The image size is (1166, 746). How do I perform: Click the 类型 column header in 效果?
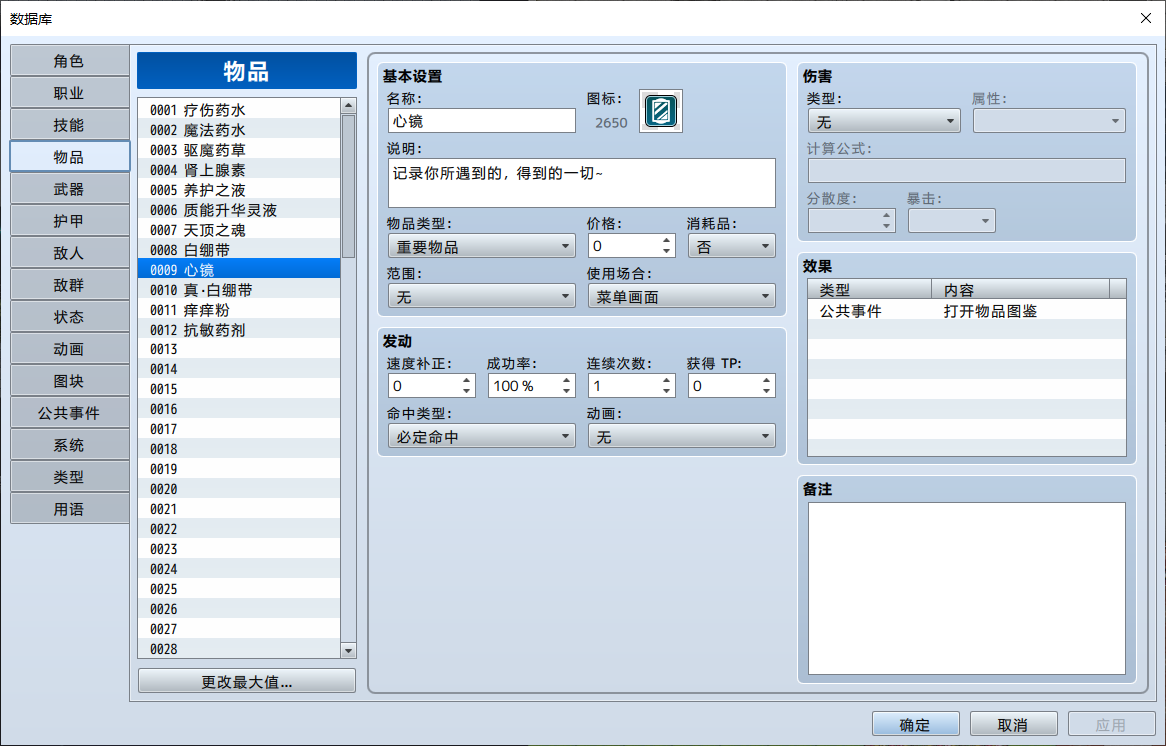pos(870,289)
